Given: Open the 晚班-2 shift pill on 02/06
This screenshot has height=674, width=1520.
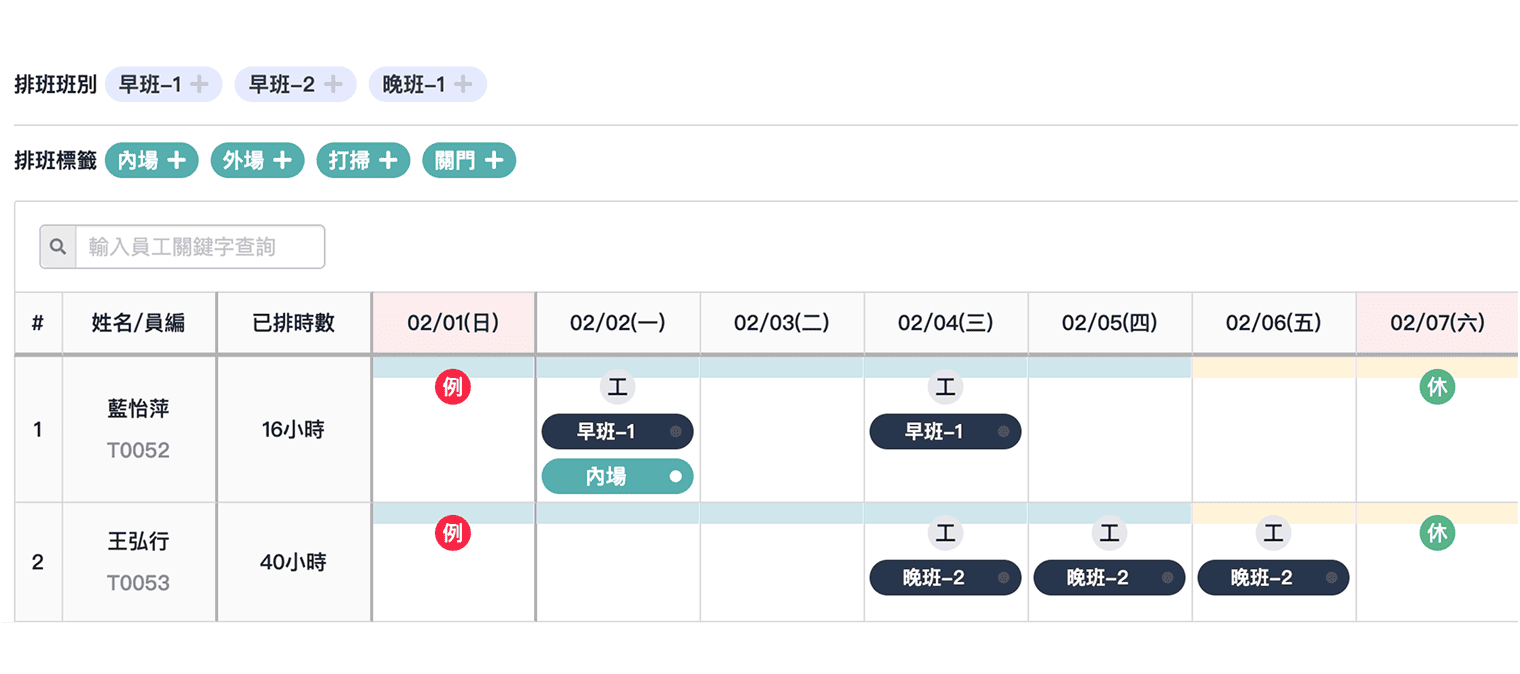Looking at the screenshot, I should coord(1273,577).
